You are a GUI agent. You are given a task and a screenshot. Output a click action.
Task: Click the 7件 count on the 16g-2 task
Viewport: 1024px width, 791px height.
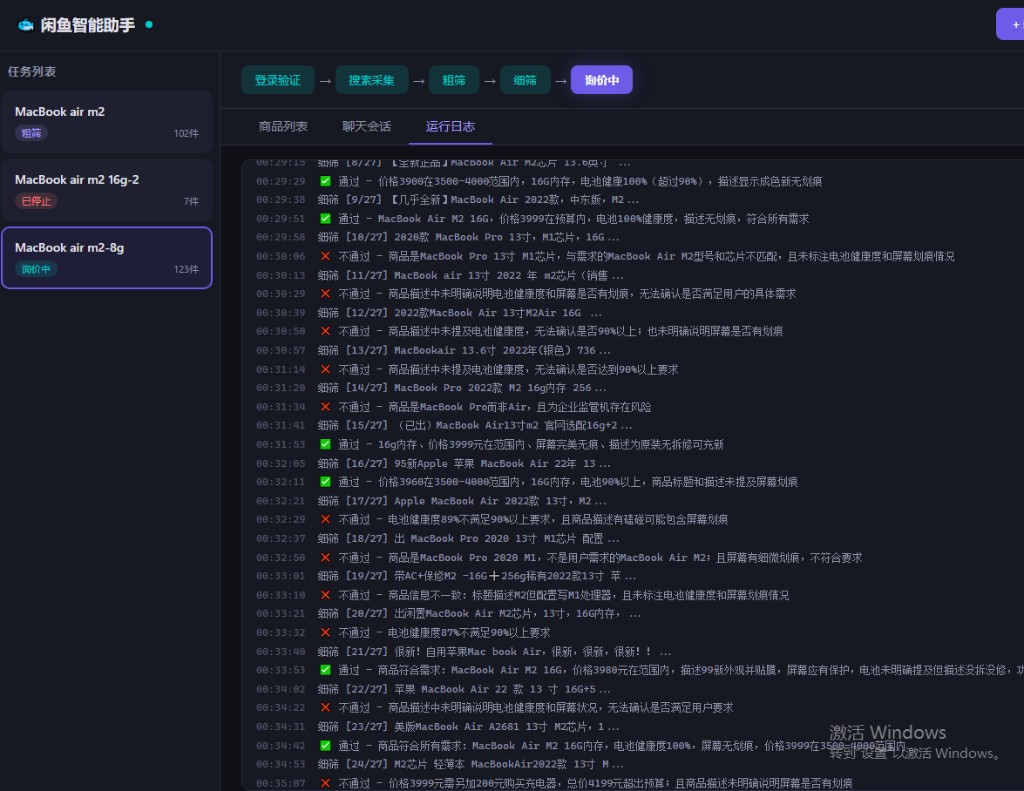[x=191, y=201]
